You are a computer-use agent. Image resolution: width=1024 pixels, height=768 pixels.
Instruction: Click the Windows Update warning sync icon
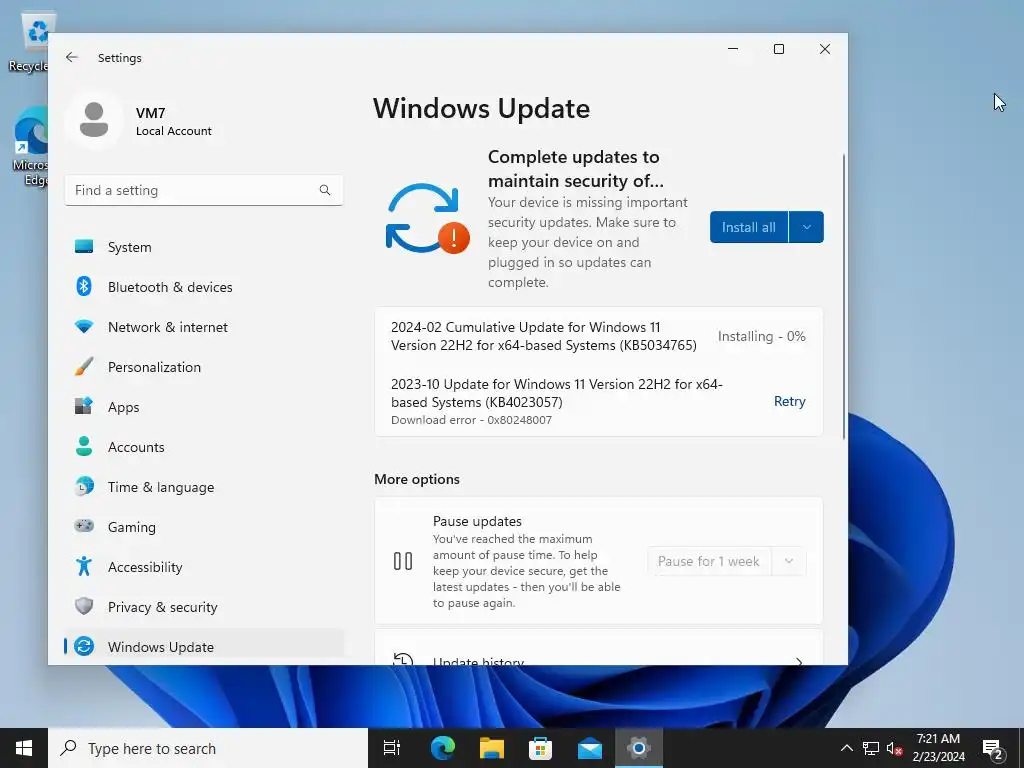click(427, 219)
